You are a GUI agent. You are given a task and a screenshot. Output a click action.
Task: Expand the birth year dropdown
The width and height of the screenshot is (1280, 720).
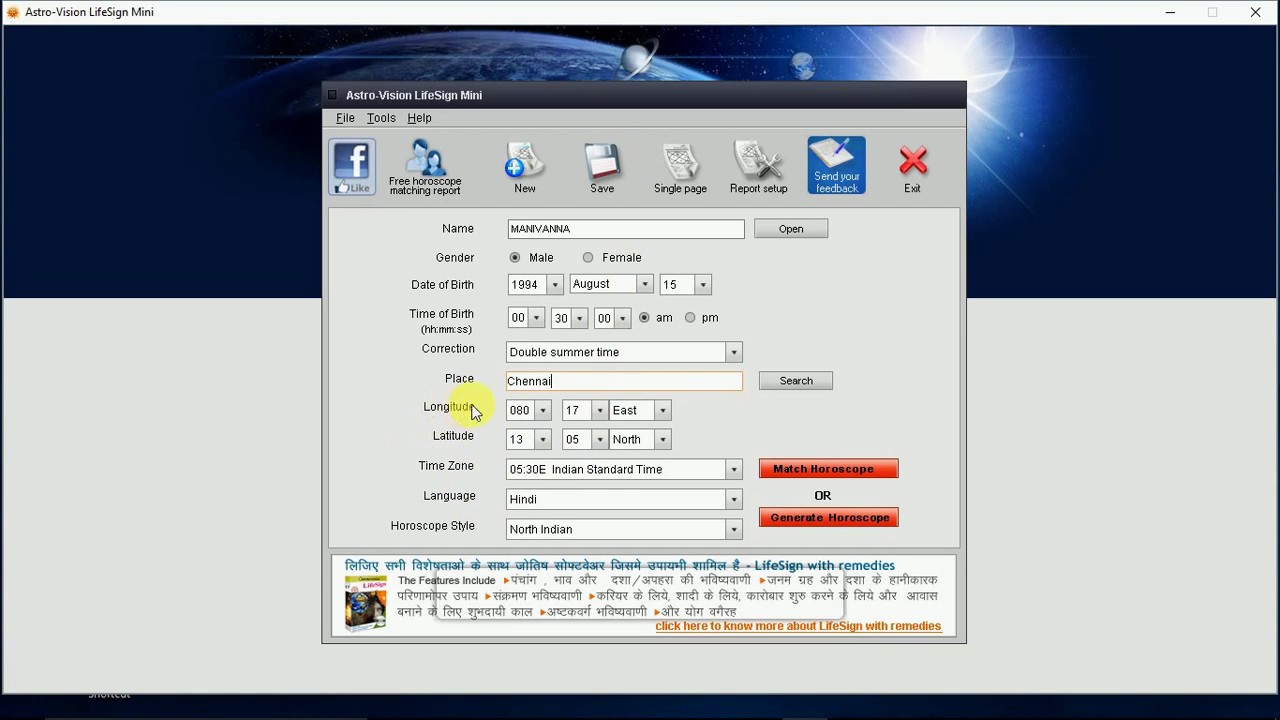(x=555, y=285)
